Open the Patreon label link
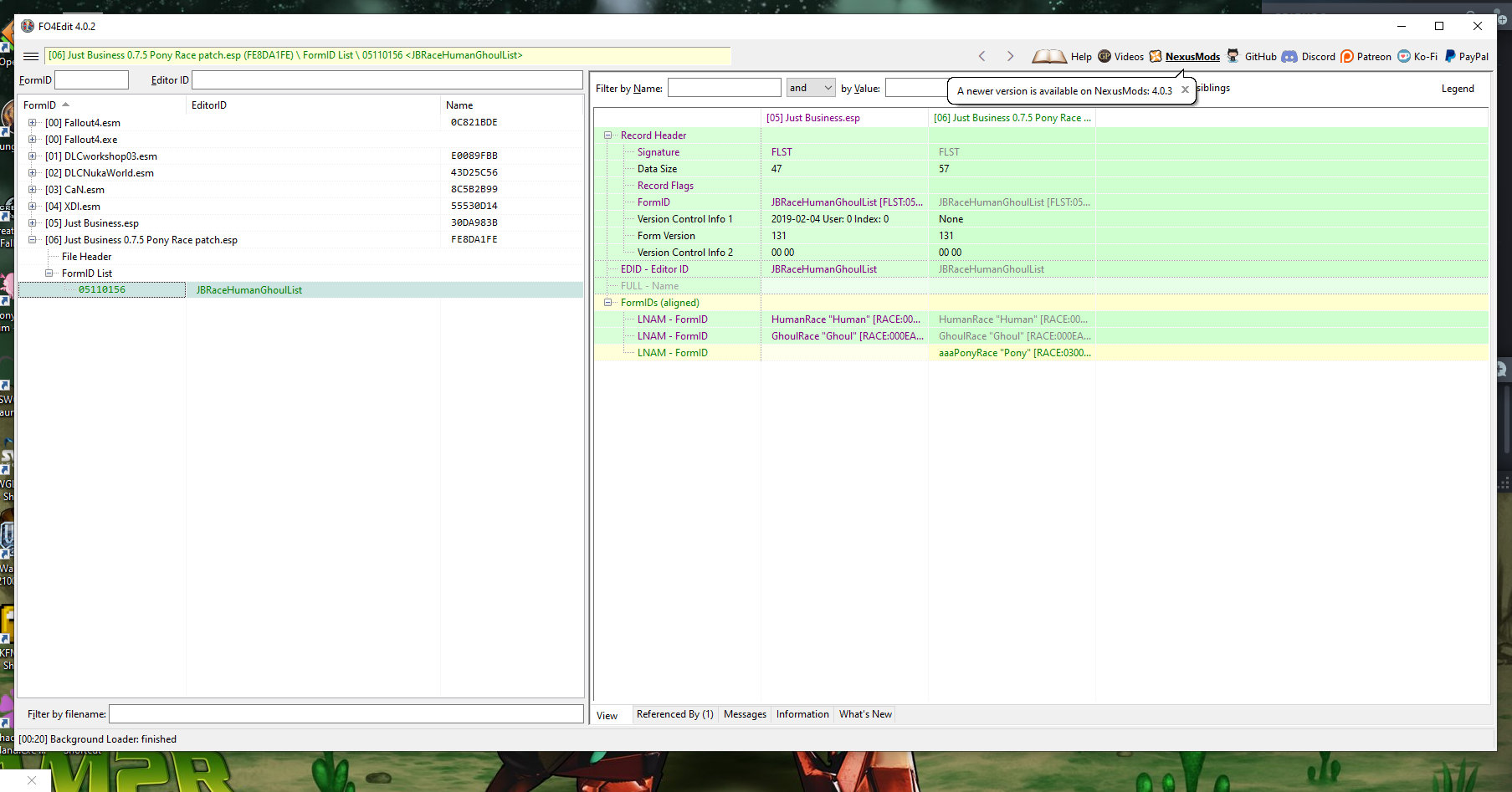 (1374, 57)
